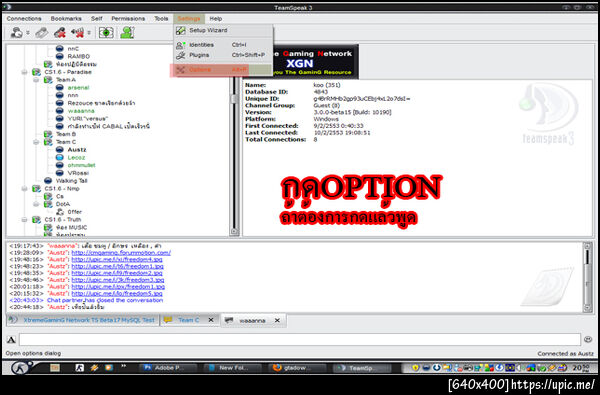
Task: Open the Help menu
Action: [215, 18]
